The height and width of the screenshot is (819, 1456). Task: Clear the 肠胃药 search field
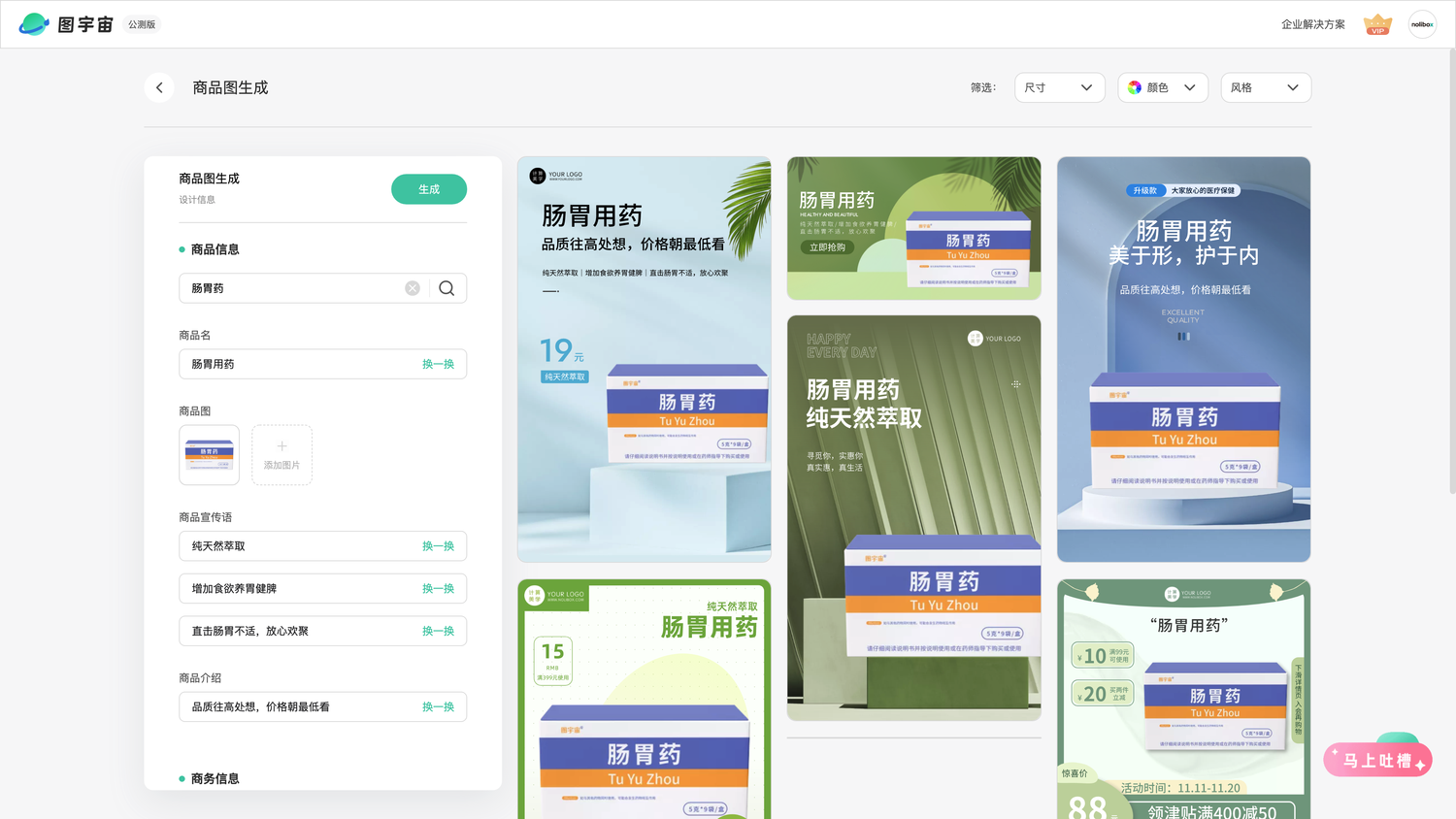[x=413, y=288]
